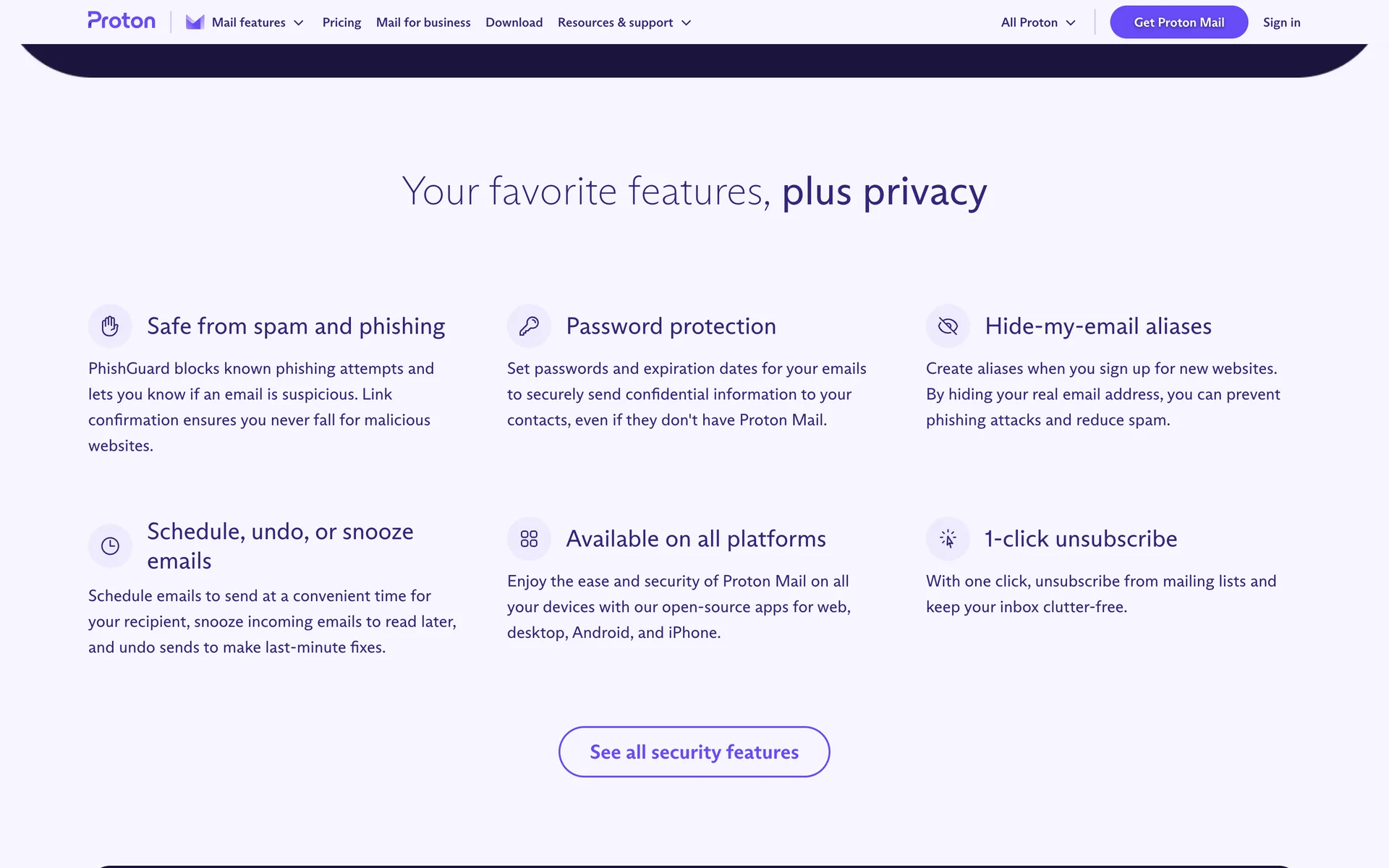The height and width of the screenshot is (868, 1389).
Task: Click the four-squares platforms icon
Action: 529,539
